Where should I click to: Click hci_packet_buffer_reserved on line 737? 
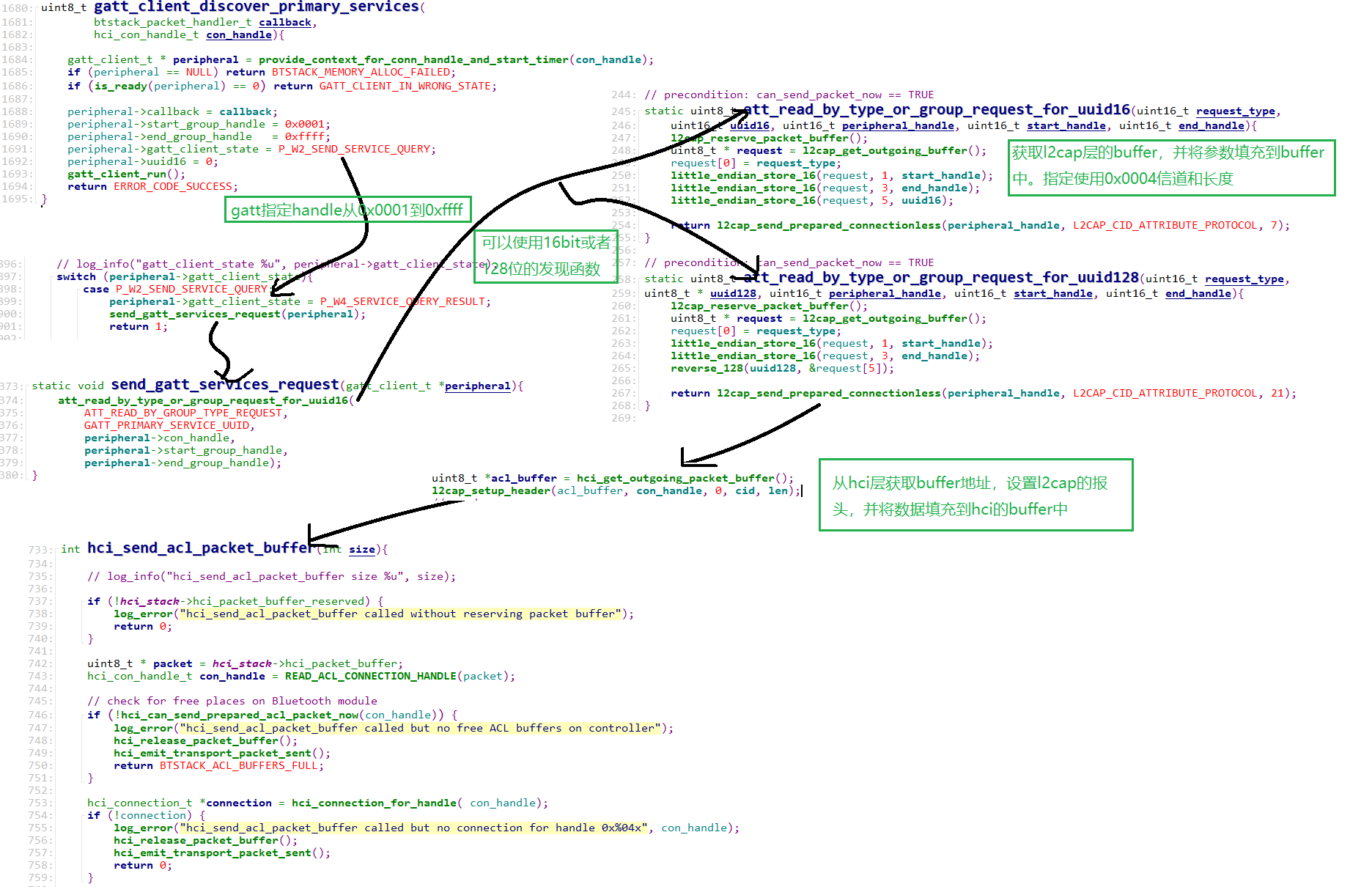[278, 602]
